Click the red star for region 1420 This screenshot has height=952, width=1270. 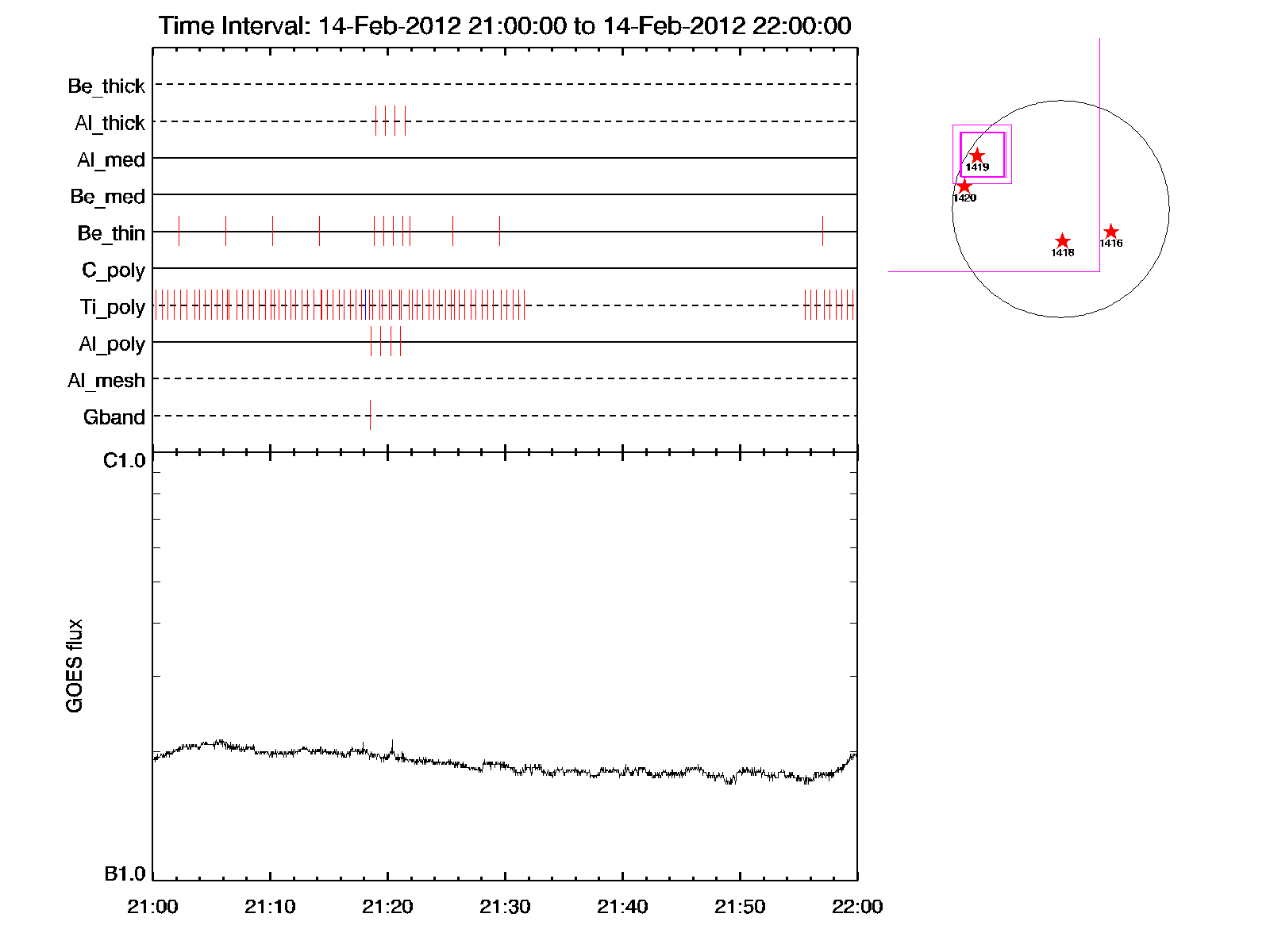pyautogui.click(x=964, y=186)
